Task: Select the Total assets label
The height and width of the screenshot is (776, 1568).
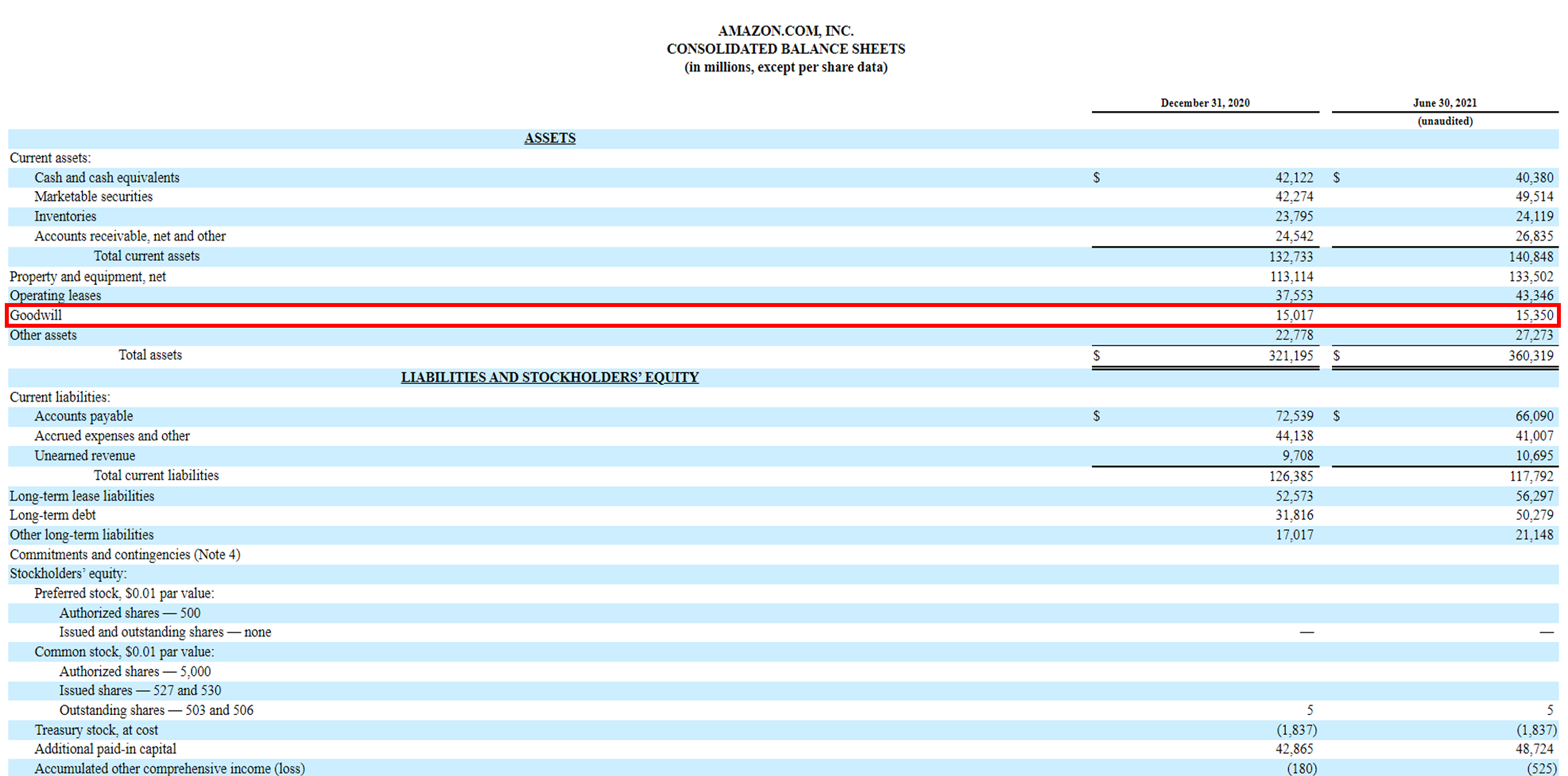Action: (151, 355)
